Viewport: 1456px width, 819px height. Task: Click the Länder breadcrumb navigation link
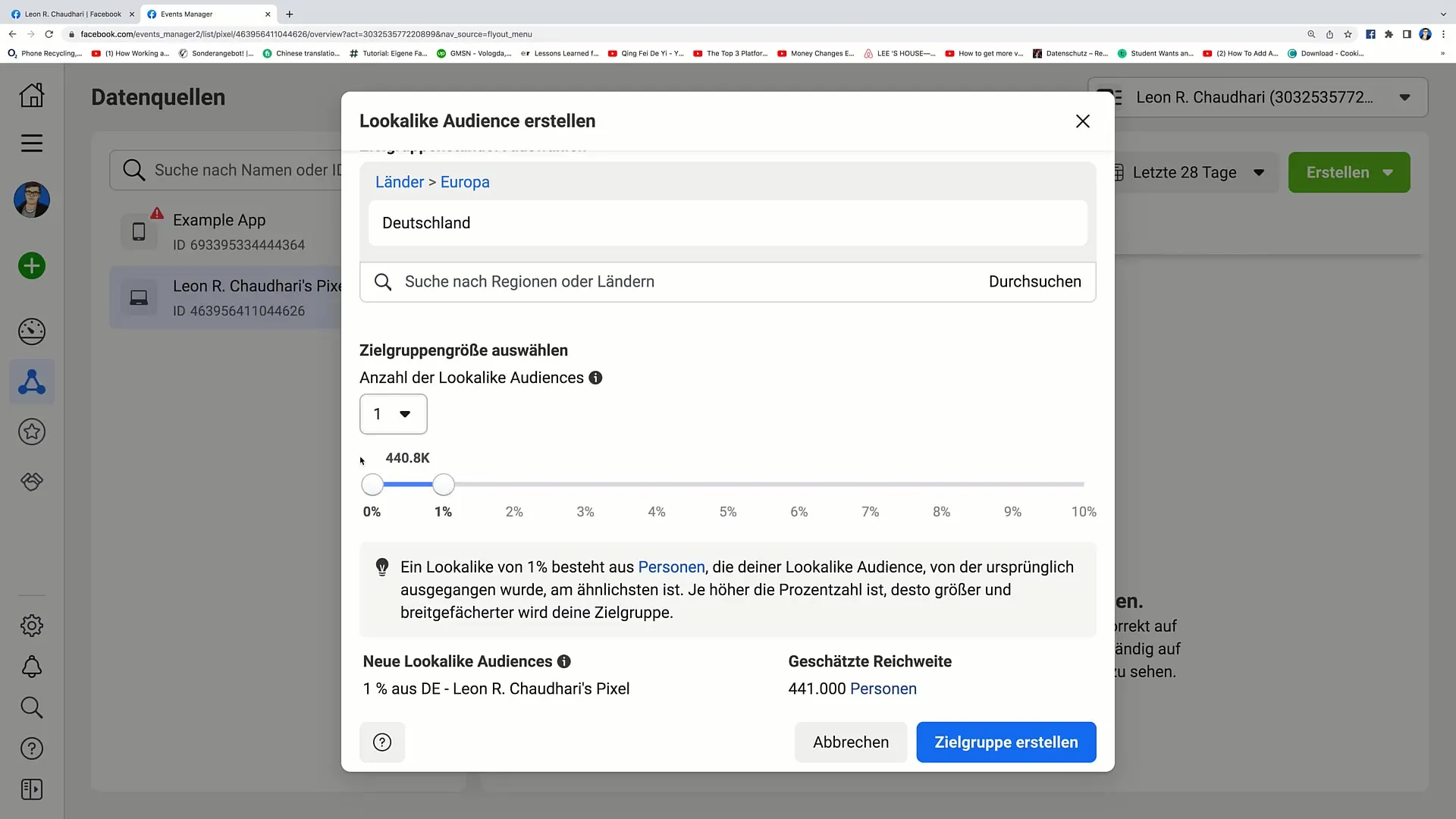click(400, 182)
